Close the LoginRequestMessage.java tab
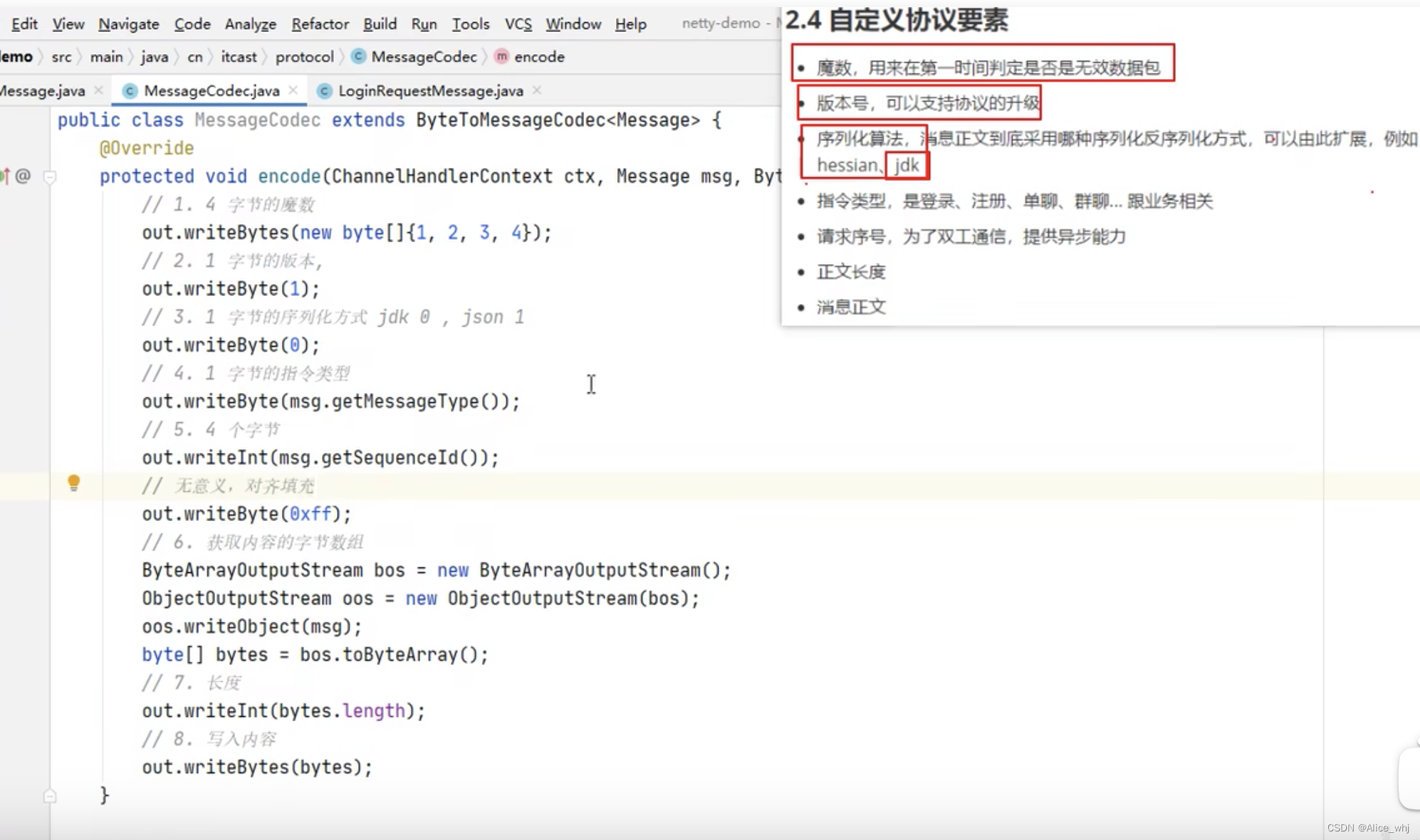This screenshot has width=1420, height=840. (x=537, y=90)
